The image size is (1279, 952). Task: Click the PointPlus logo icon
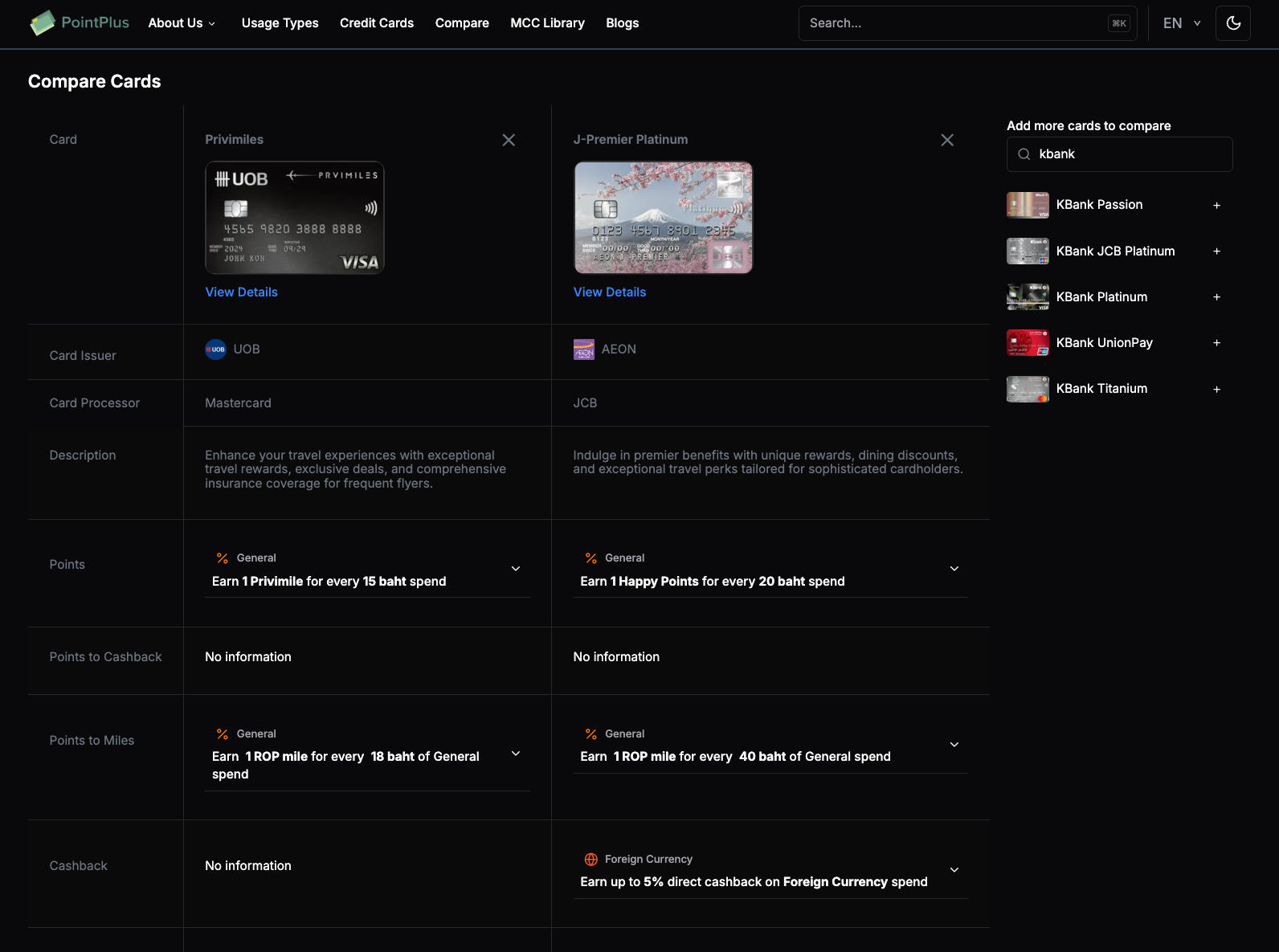pos(43,22)
